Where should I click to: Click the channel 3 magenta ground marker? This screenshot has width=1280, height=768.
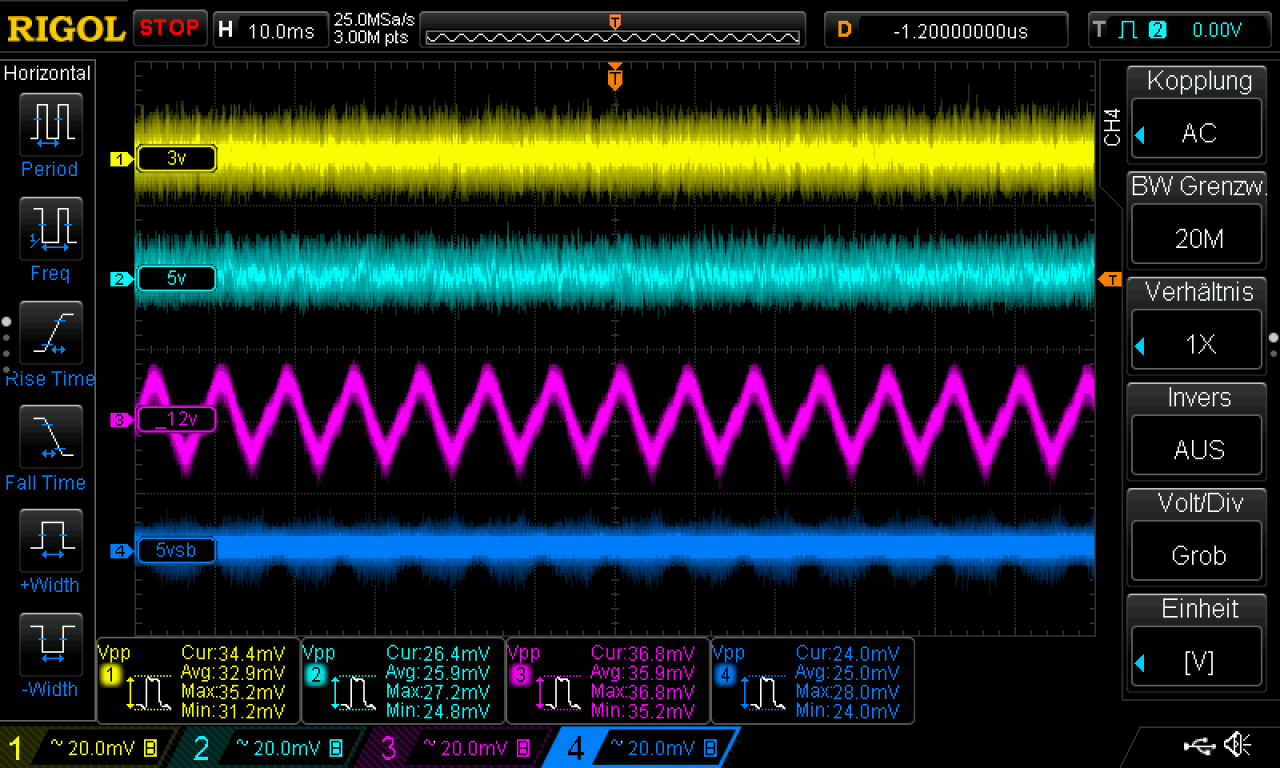(x=121, y=420)
